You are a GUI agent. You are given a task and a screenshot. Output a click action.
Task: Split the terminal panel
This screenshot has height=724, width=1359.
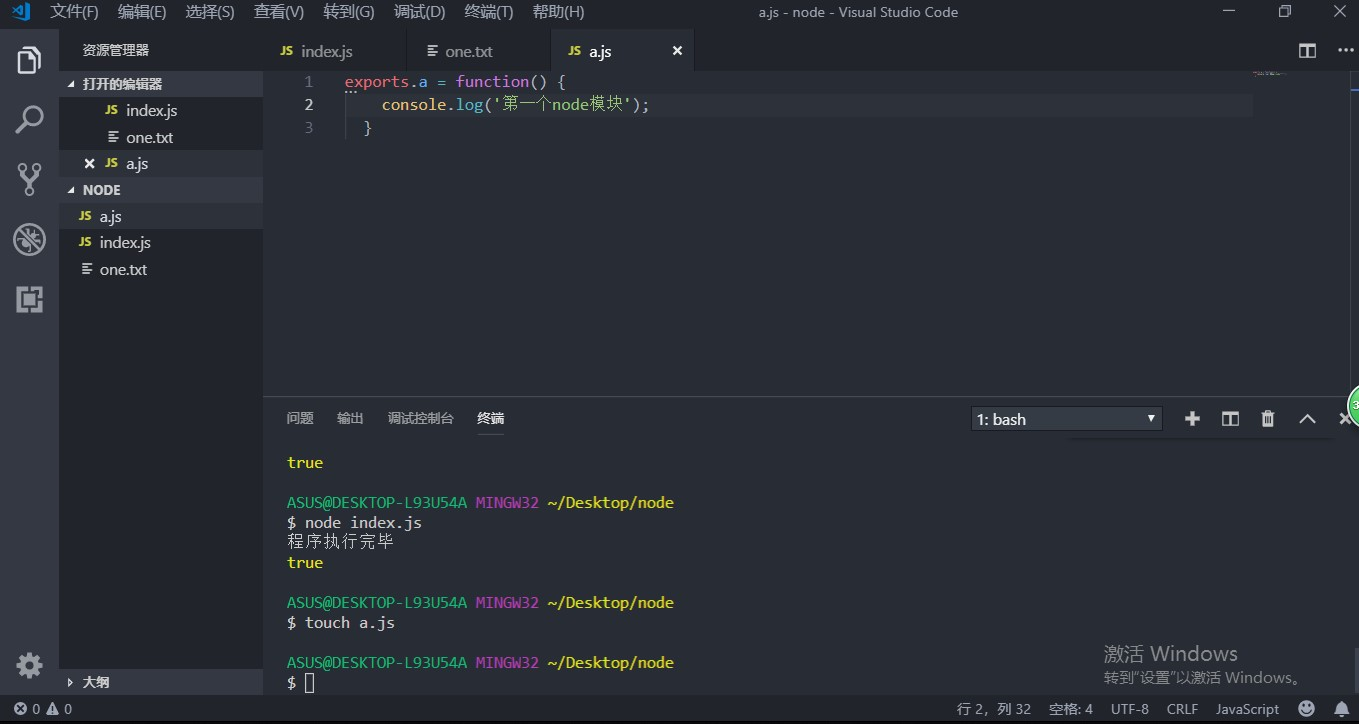pos(1230,419)
